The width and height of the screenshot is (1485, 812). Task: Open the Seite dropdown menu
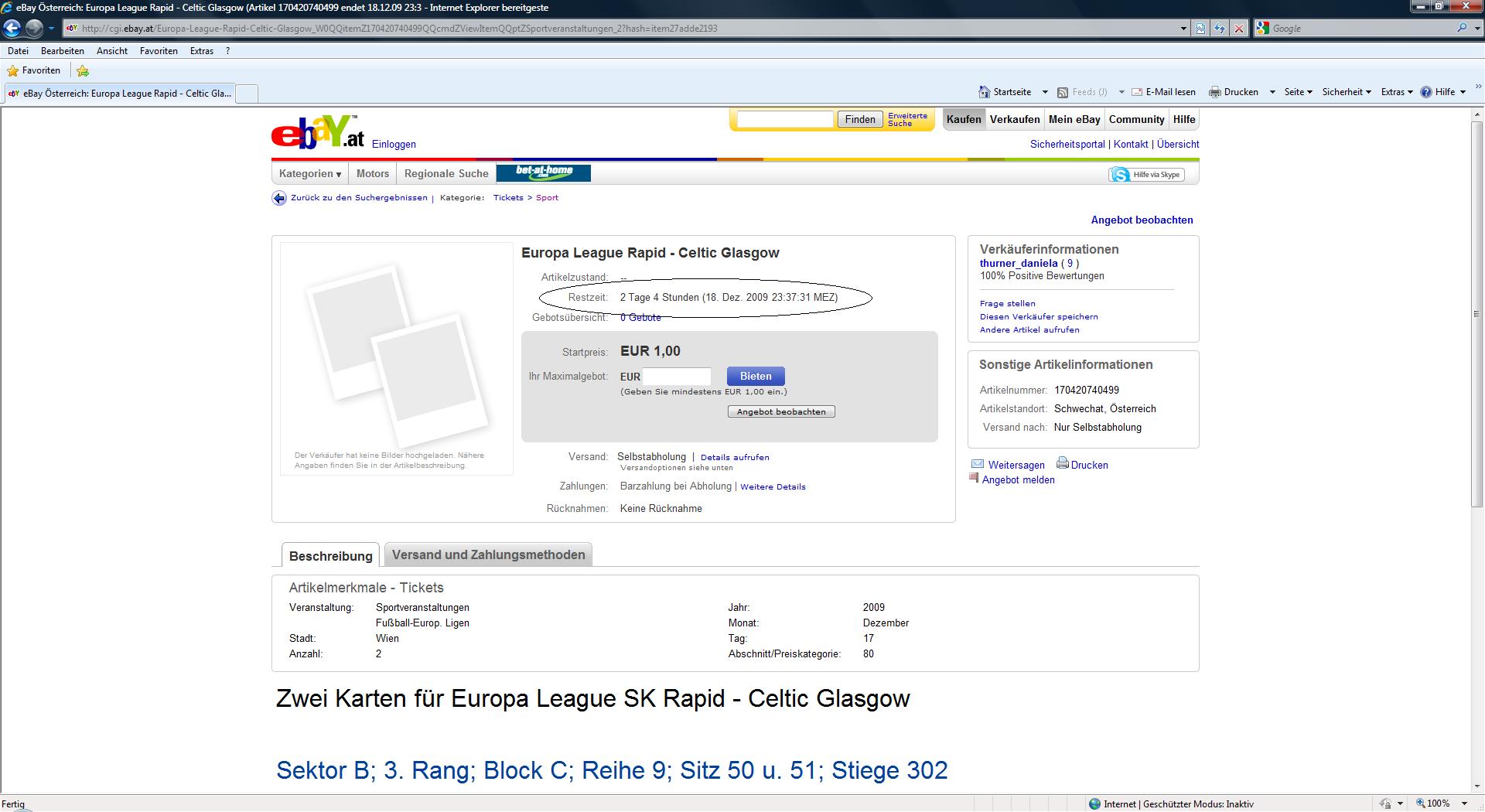pyautogui.click(x=1298, y=92)
